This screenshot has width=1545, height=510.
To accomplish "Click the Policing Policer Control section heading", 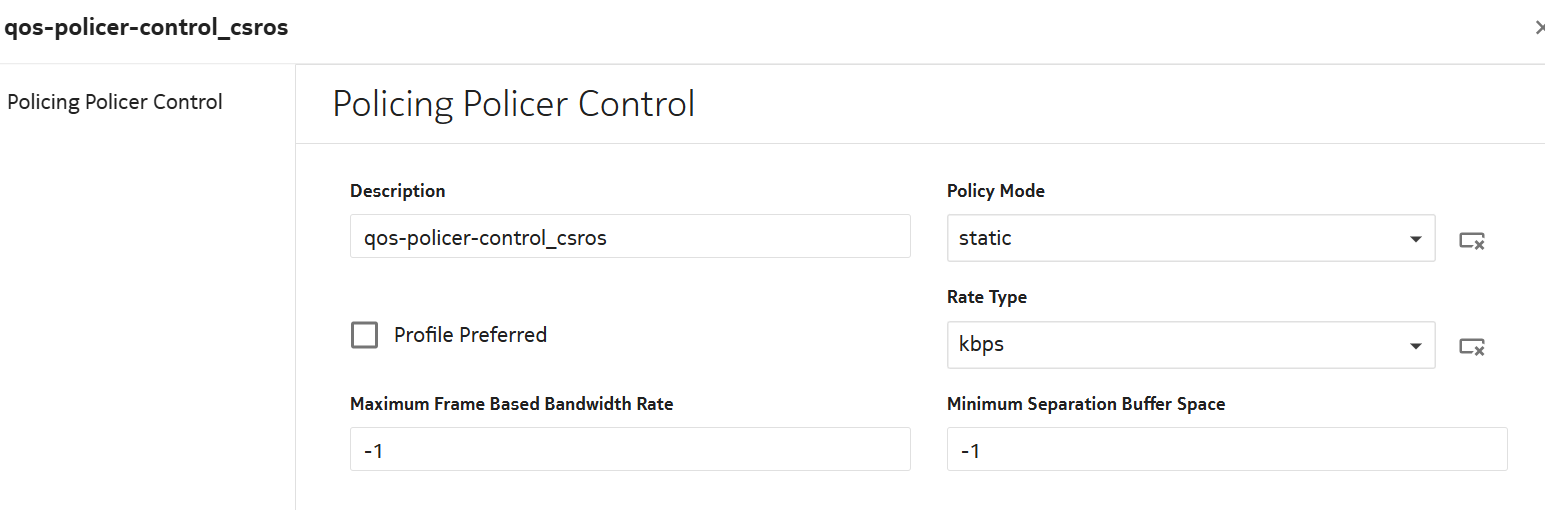I will click(x=513, y=104).
